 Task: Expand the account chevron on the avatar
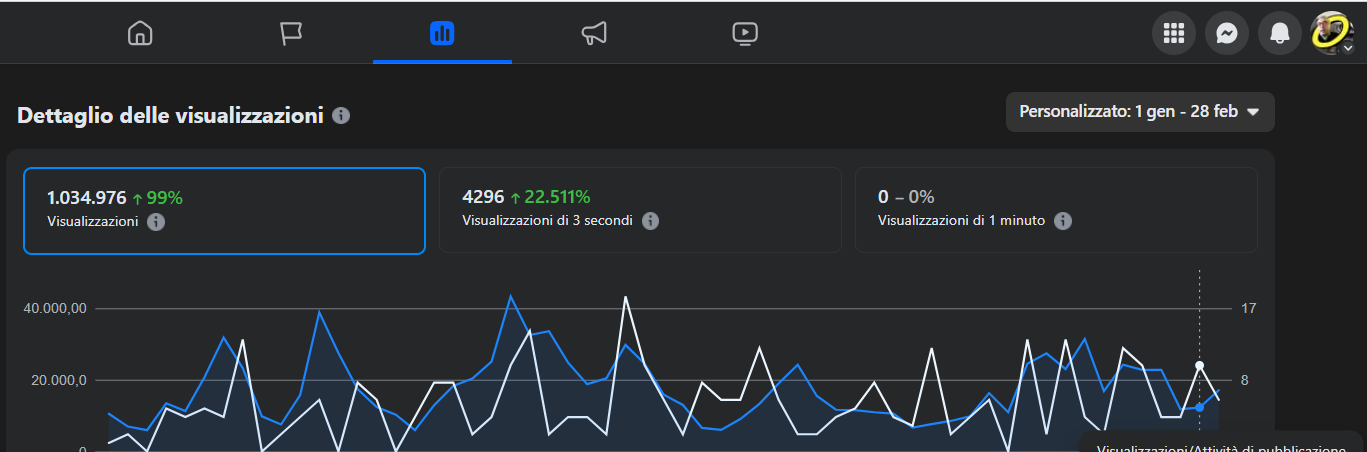click(1347, 48)
